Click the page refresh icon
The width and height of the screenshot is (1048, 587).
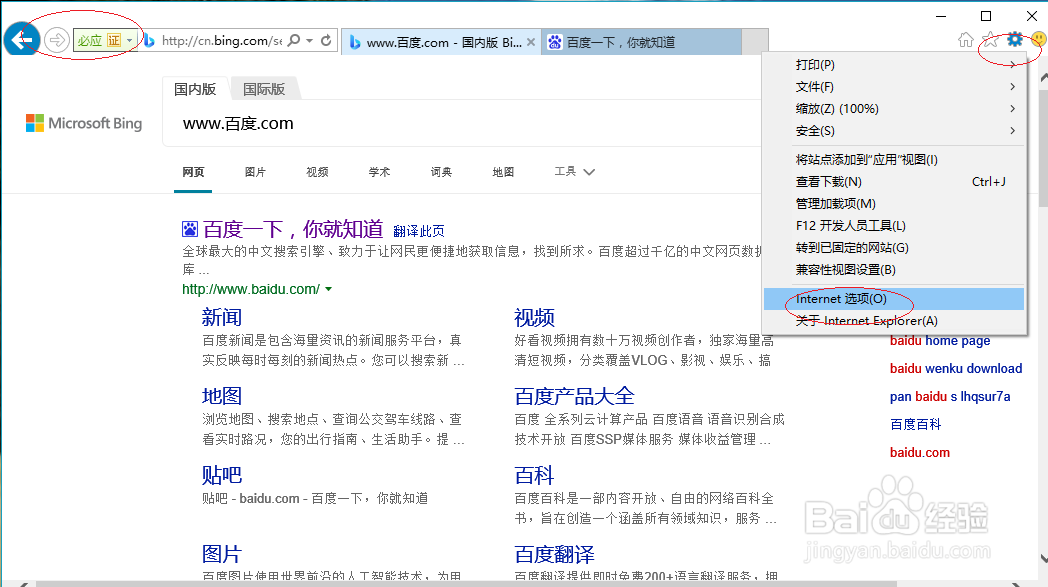[x=326, y=41]
